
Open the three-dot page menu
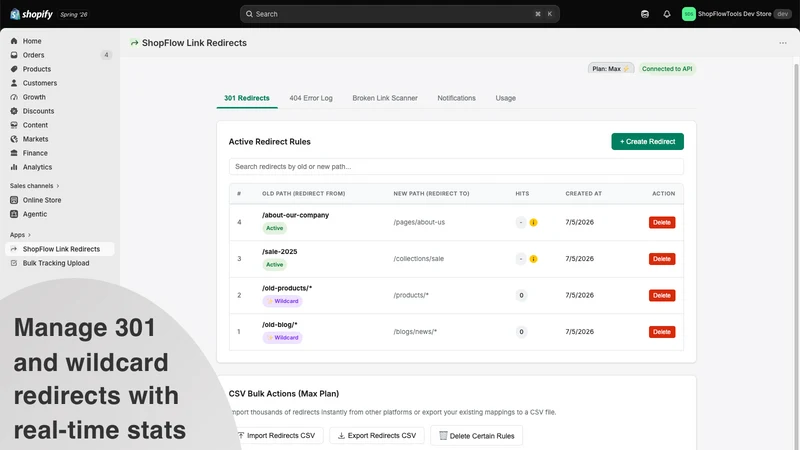[783, 43]
